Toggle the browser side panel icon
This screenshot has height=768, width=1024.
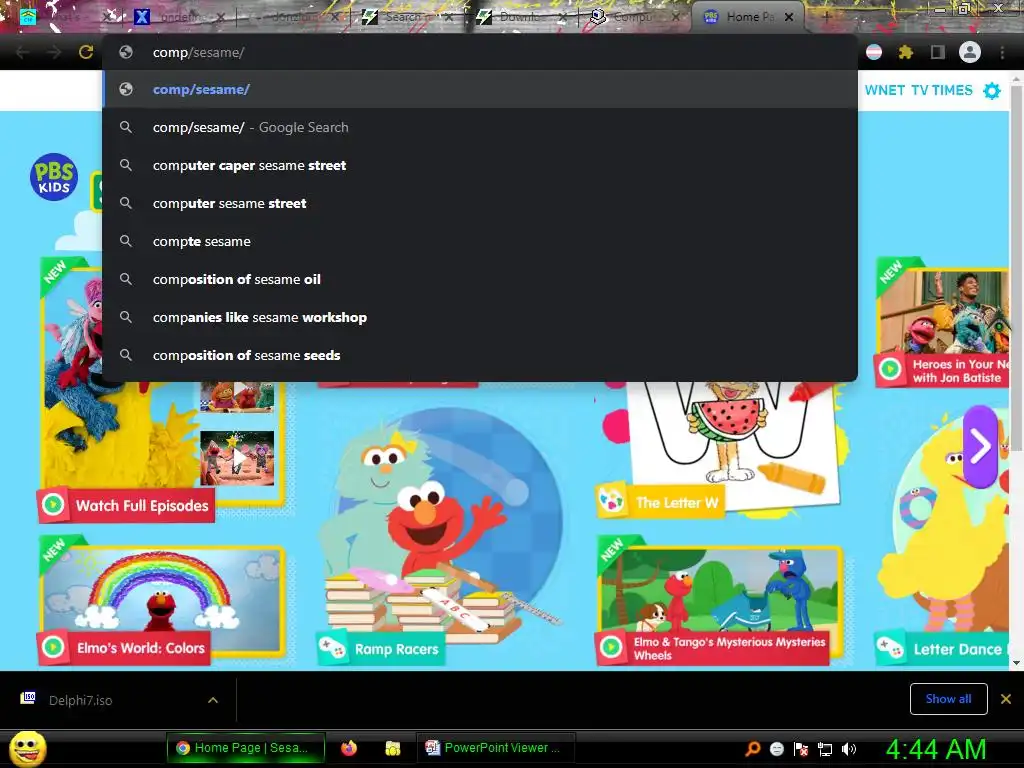(937, 52)
